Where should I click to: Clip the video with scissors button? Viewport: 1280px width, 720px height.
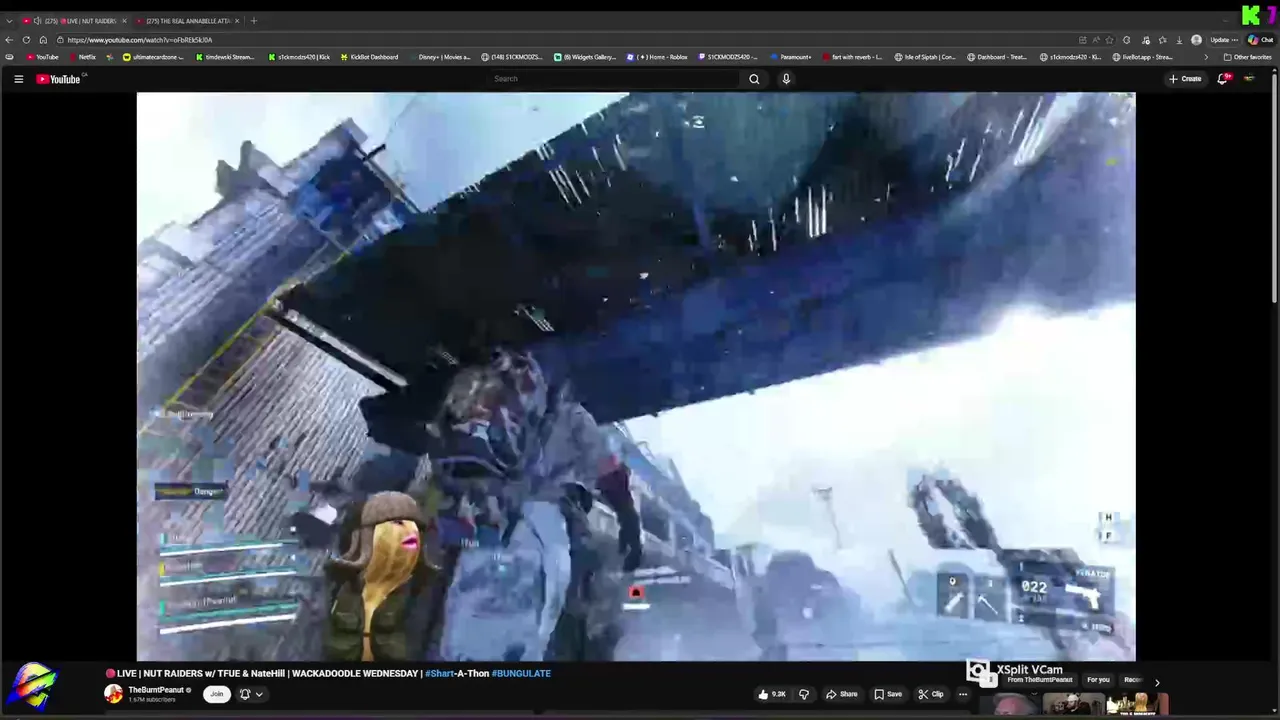(x=931, y=694)
